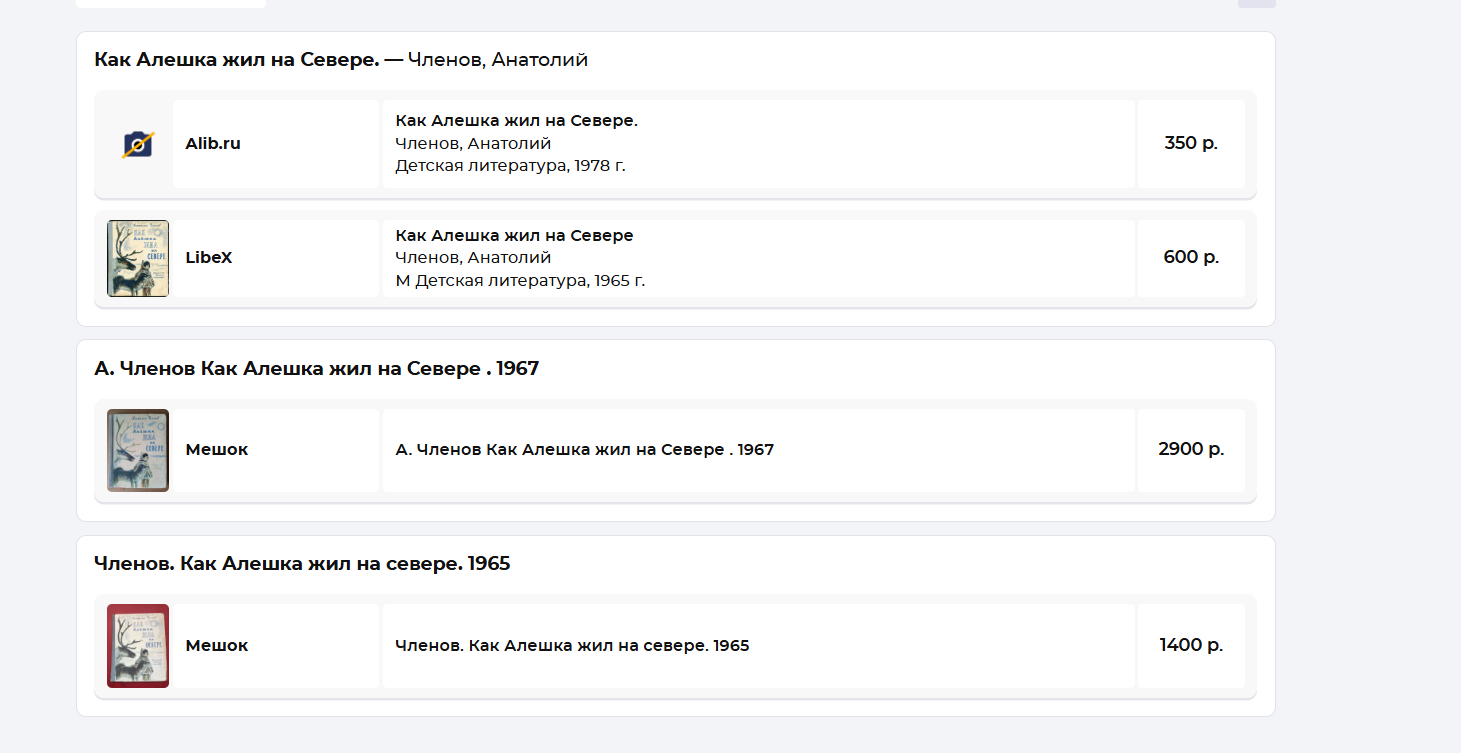
Task: Click the Мешок store label in the 2900 р. row
Action: 217,449
